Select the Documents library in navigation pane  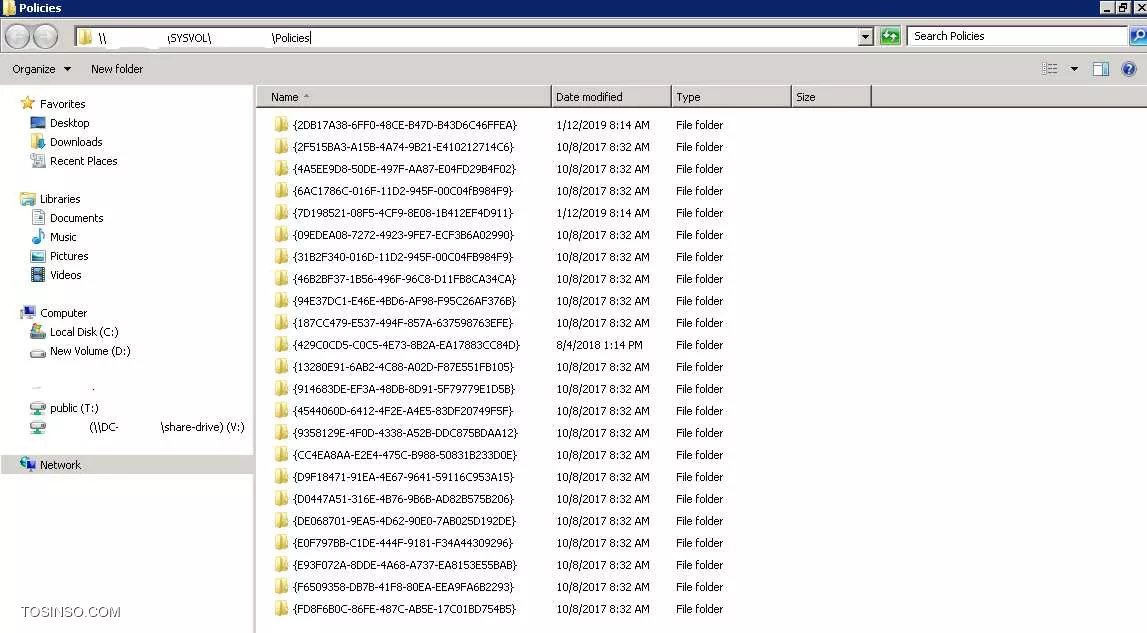coord(76,218)
